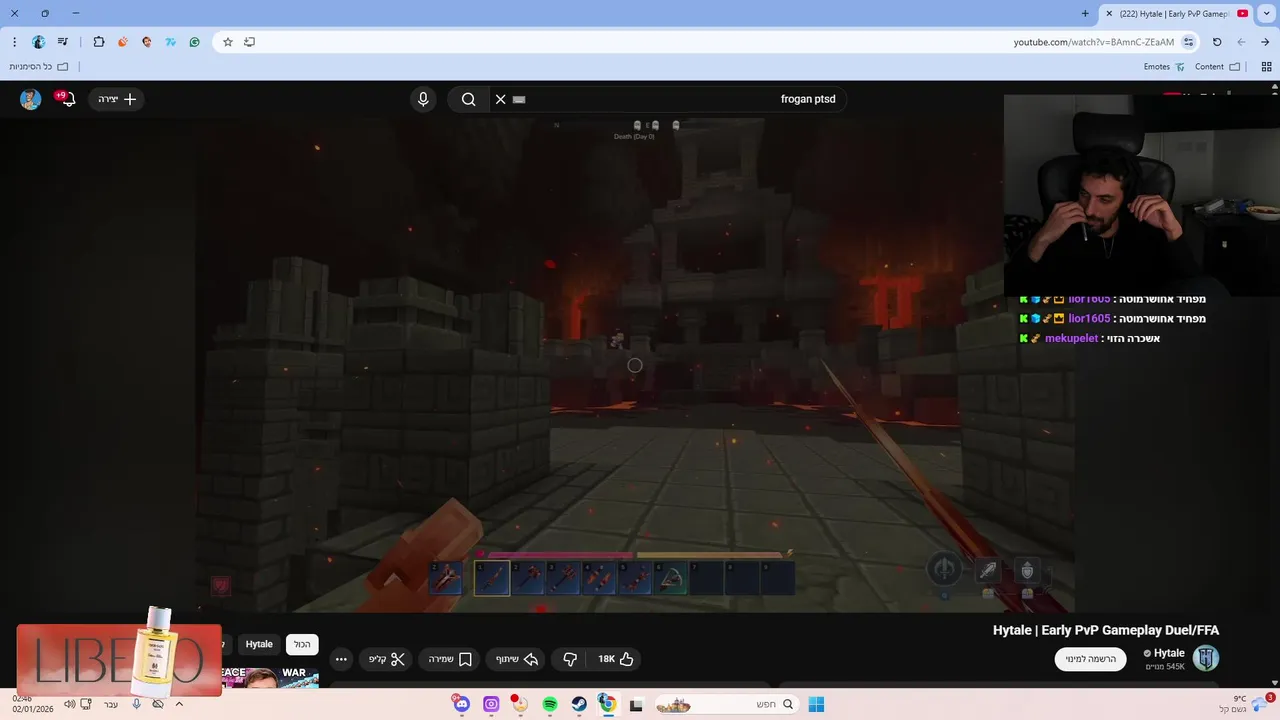Image resolution: width=1280 pixels, height=720 pixels.
Task: Open the weather widget on taskbar
Action: pyautogui.click(x=1244, y=704)
